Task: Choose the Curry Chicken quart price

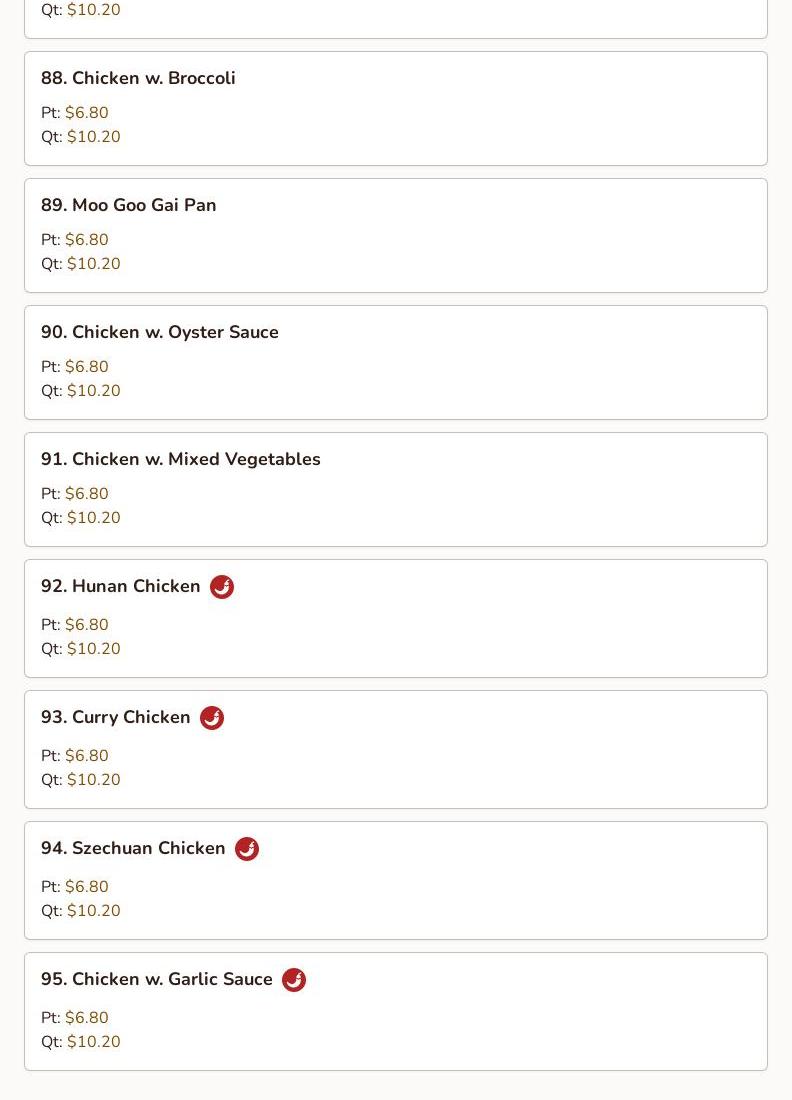Action: pyautogui.click(x=94, y=779)
